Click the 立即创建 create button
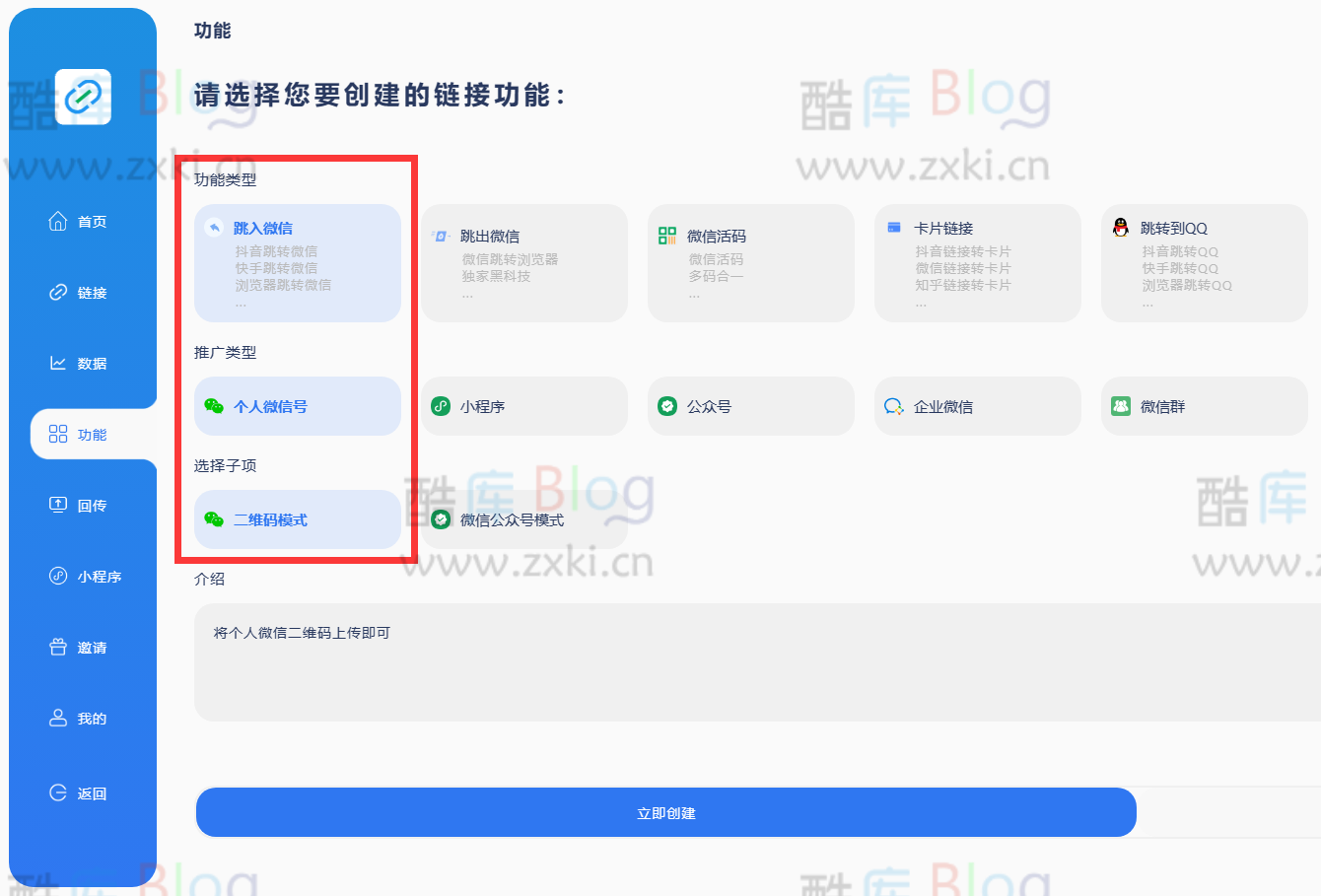Image resolution: width=1321 pixels, height=896 pixels. point(666,812)
